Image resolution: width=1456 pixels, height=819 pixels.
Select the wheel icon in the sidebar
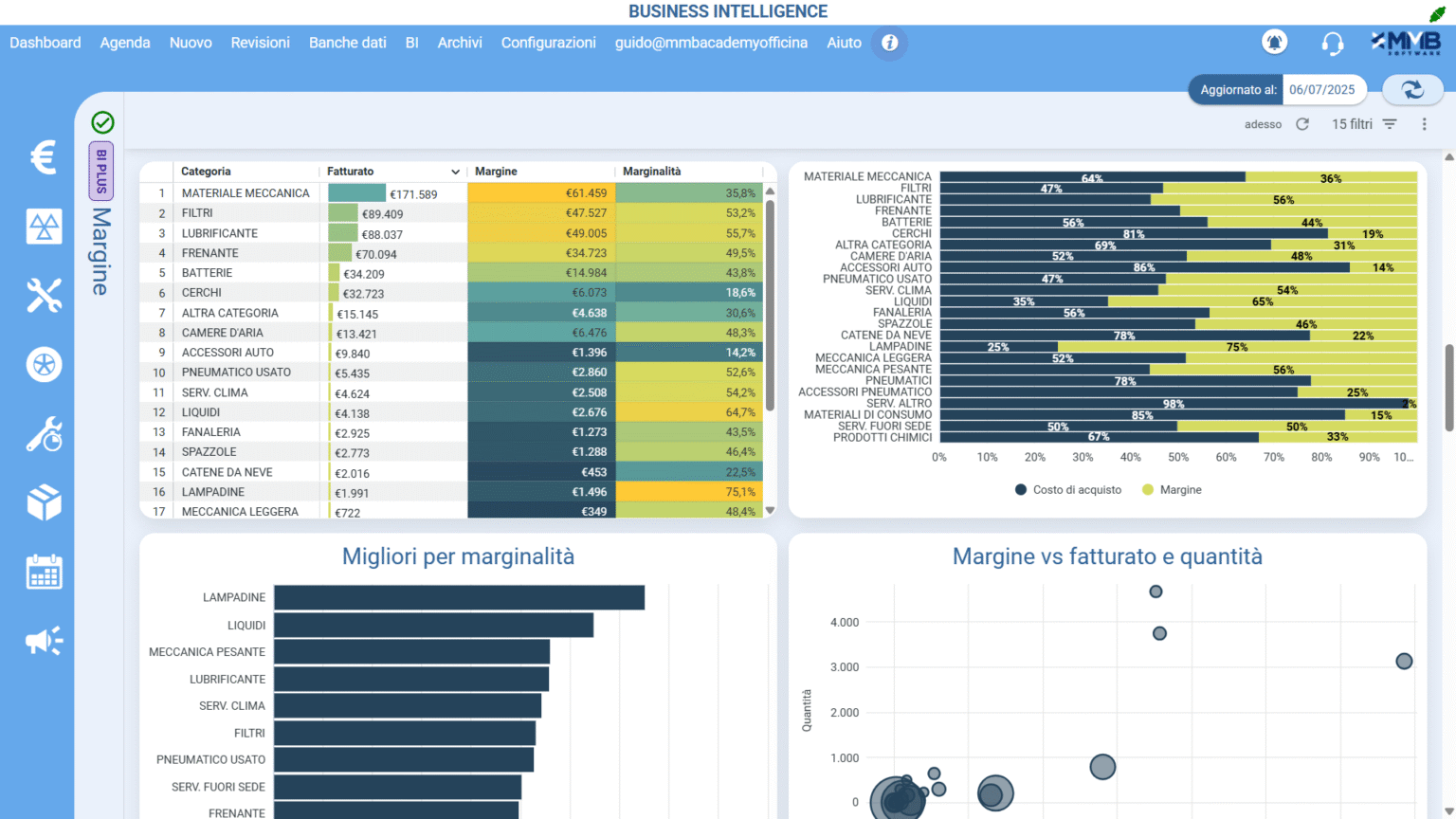[44, 365]
